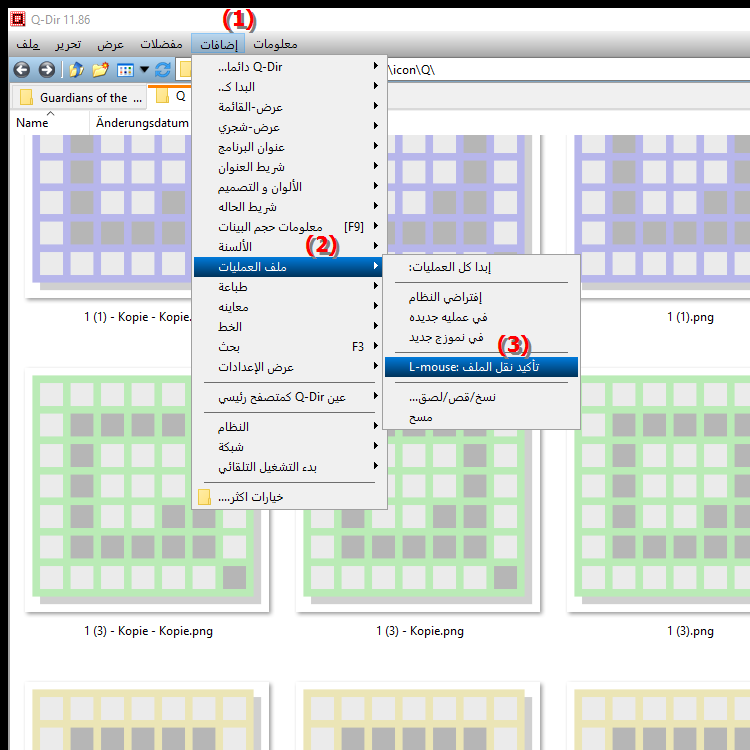Open the مفضلات menu
This screenshot has width=750, height=750.
160,44
